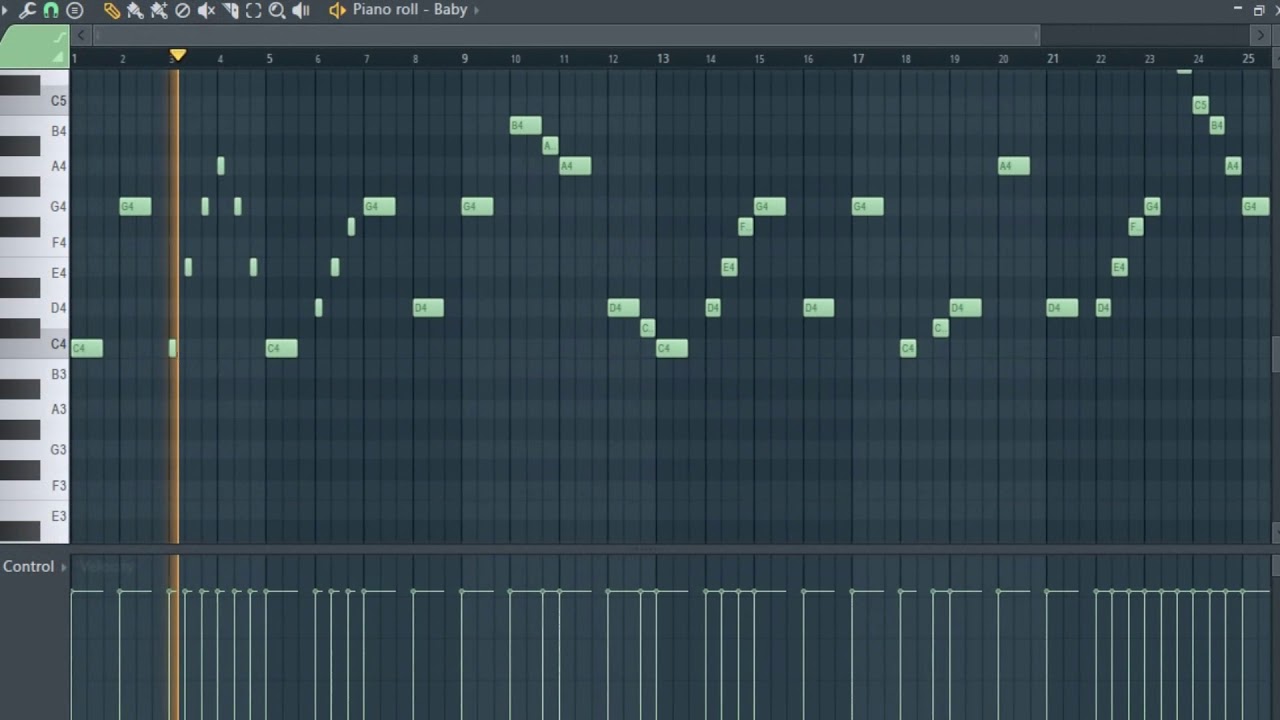1280x720 pixels.
Task: Jump to bar 17 in the timeline ruler
Action: pos(858,59)
